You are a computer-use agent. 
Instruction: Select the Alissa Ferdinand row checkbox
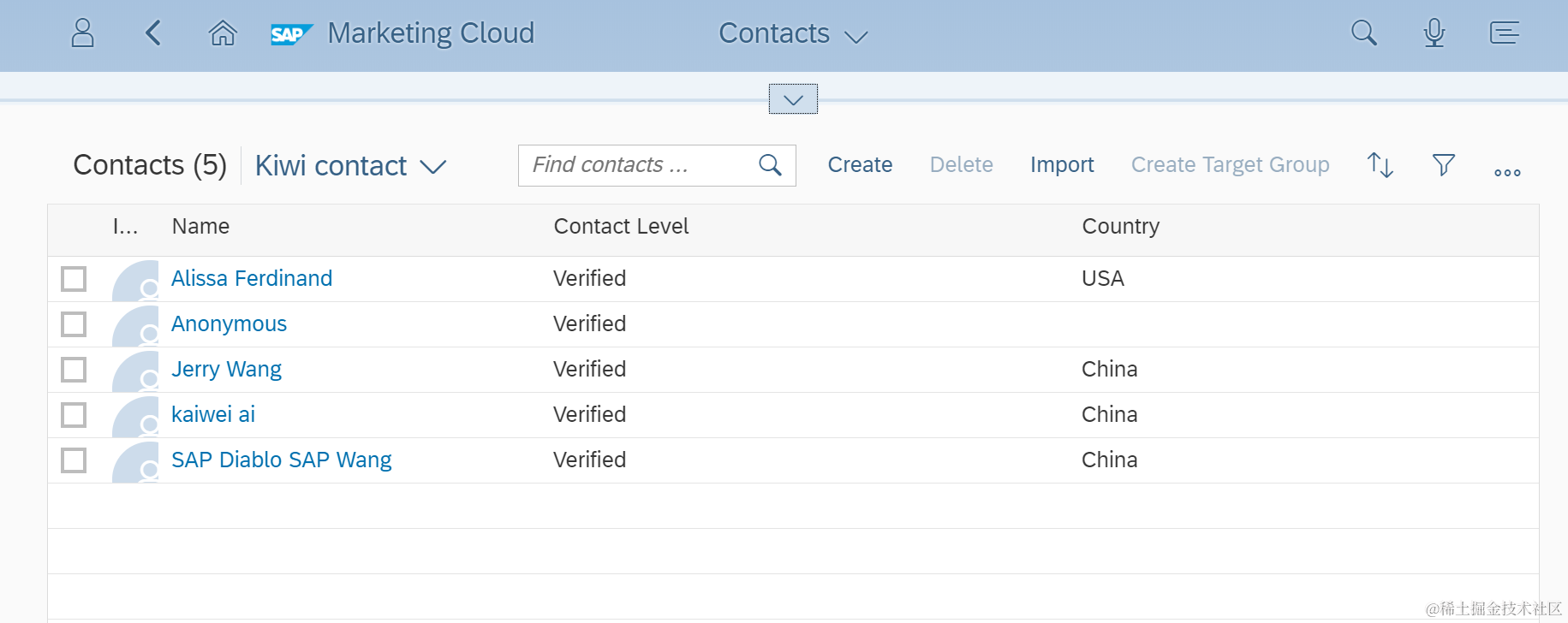(74, 279)
